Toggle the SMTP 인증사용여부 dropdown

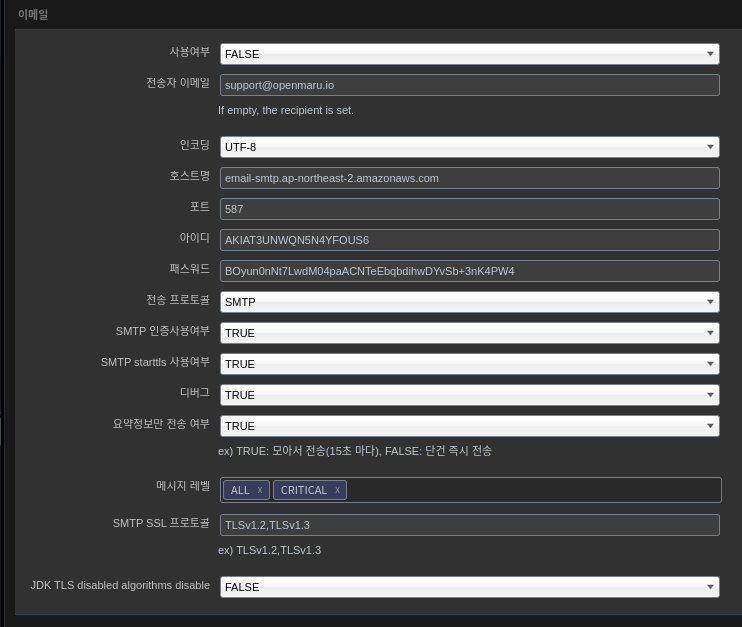tap(469, 333)
